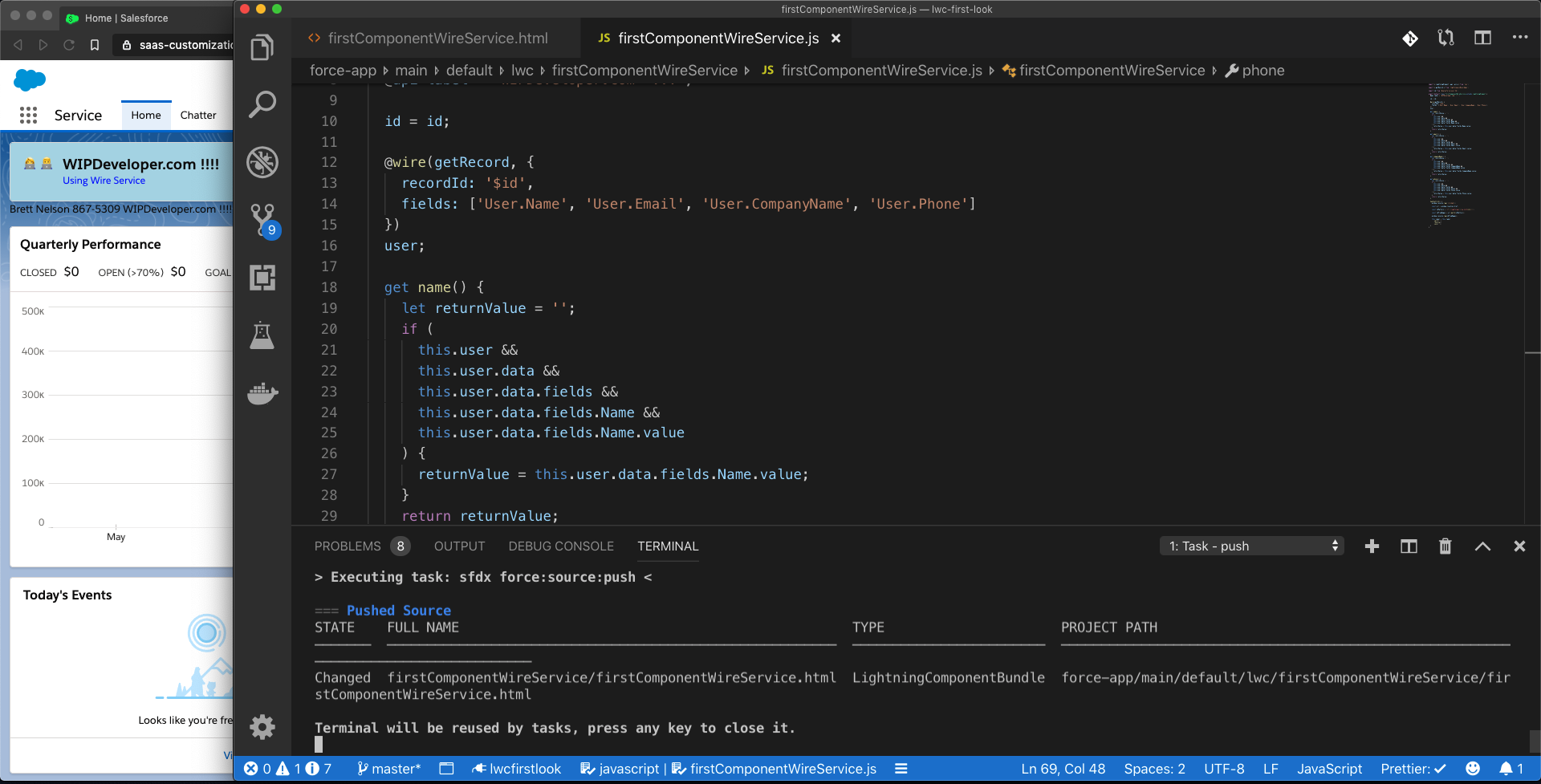
Task: Open the DEBUG CONSOLE tab
Action: coord(561,546)
